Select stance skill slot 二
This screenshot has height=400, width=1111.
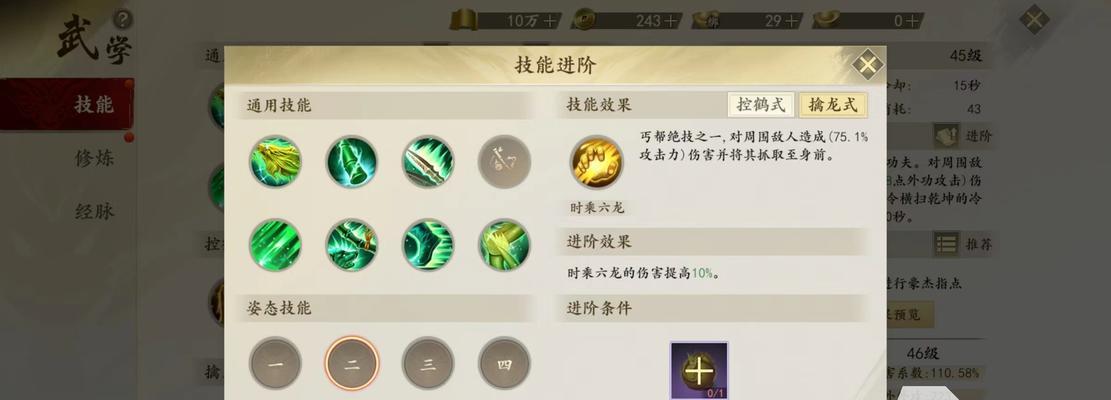point(352,364)
